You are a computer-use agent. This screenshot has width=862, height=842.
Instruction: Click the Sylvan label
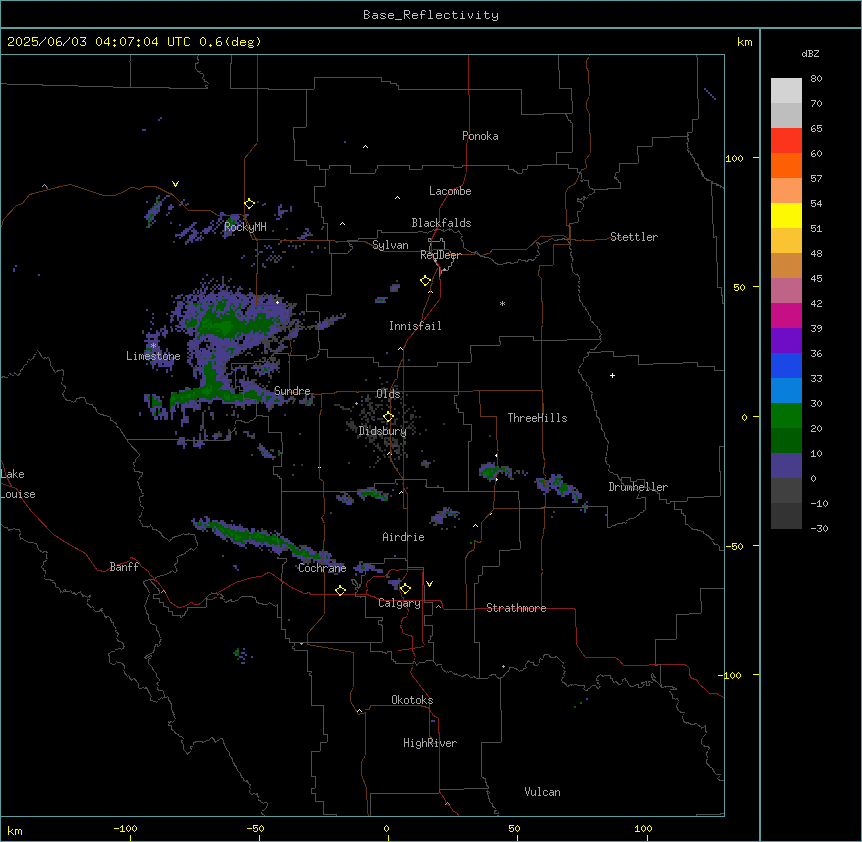pos(390,245)
